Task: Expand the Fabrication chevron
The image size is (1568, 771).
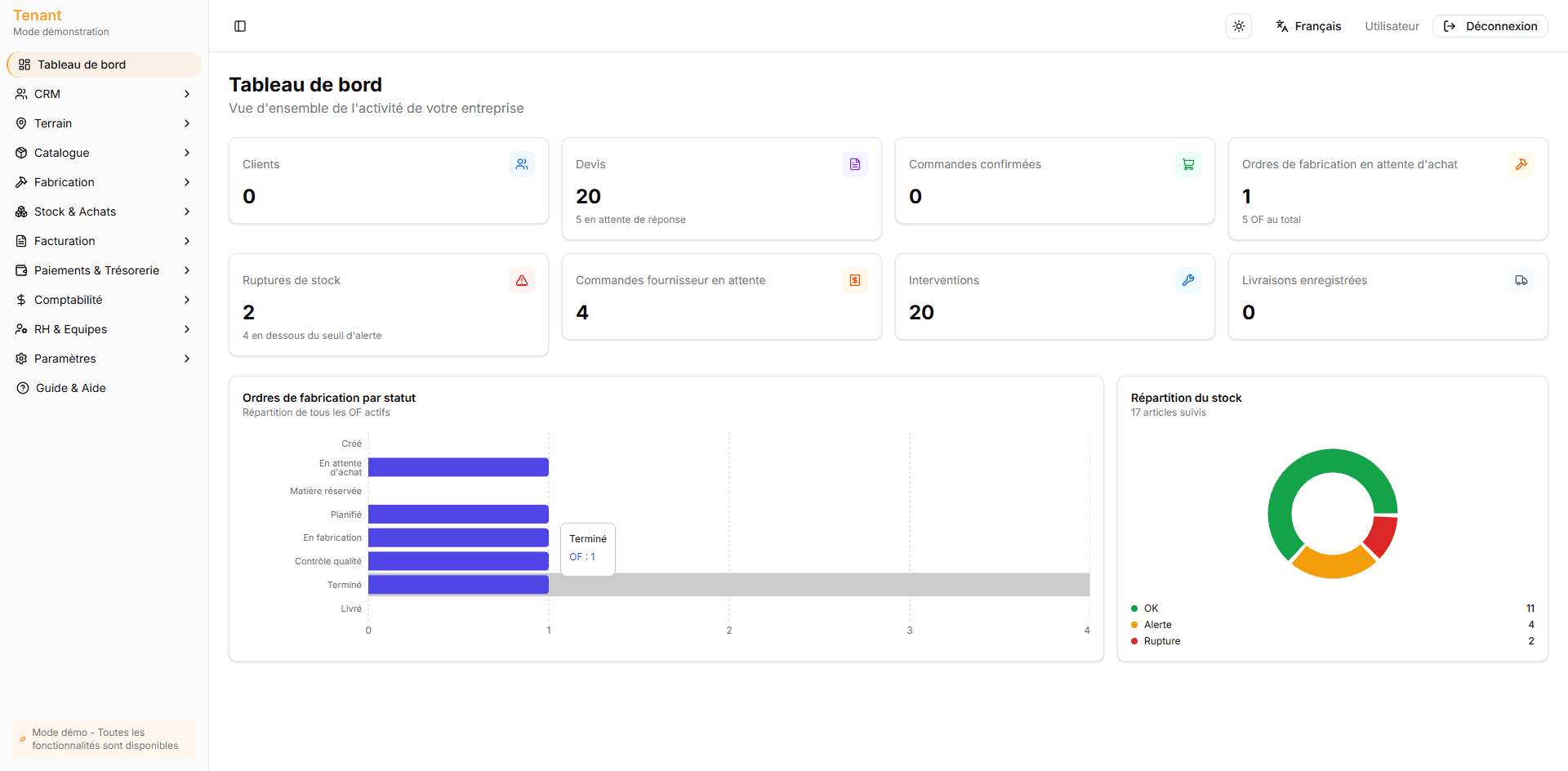Action: point(187,182)
